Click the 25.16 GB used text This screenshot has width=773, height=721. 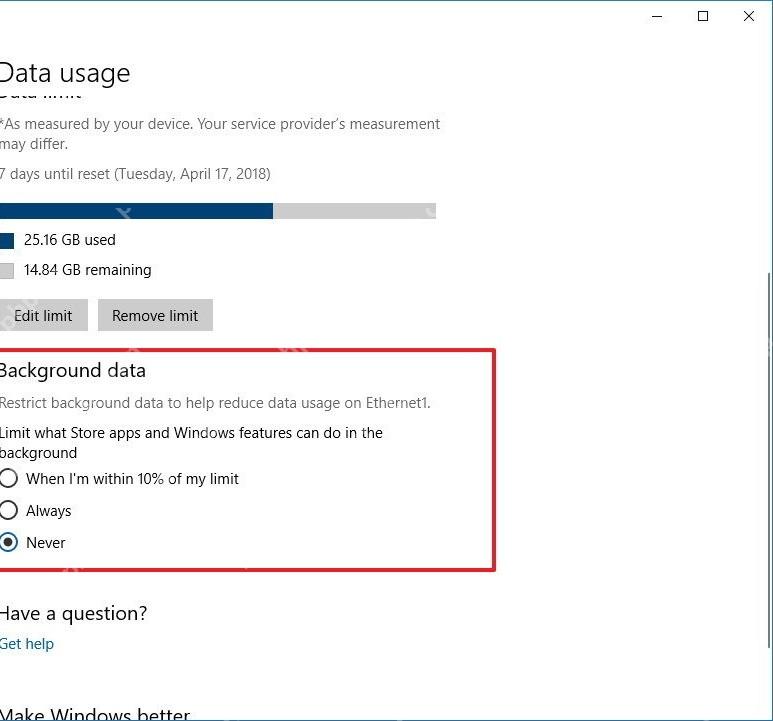click(70, 240)
